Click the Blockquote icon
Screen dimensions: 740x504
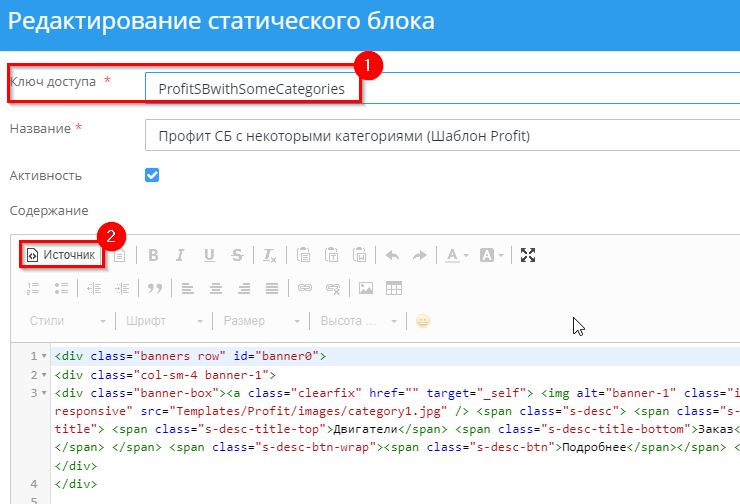155,288
